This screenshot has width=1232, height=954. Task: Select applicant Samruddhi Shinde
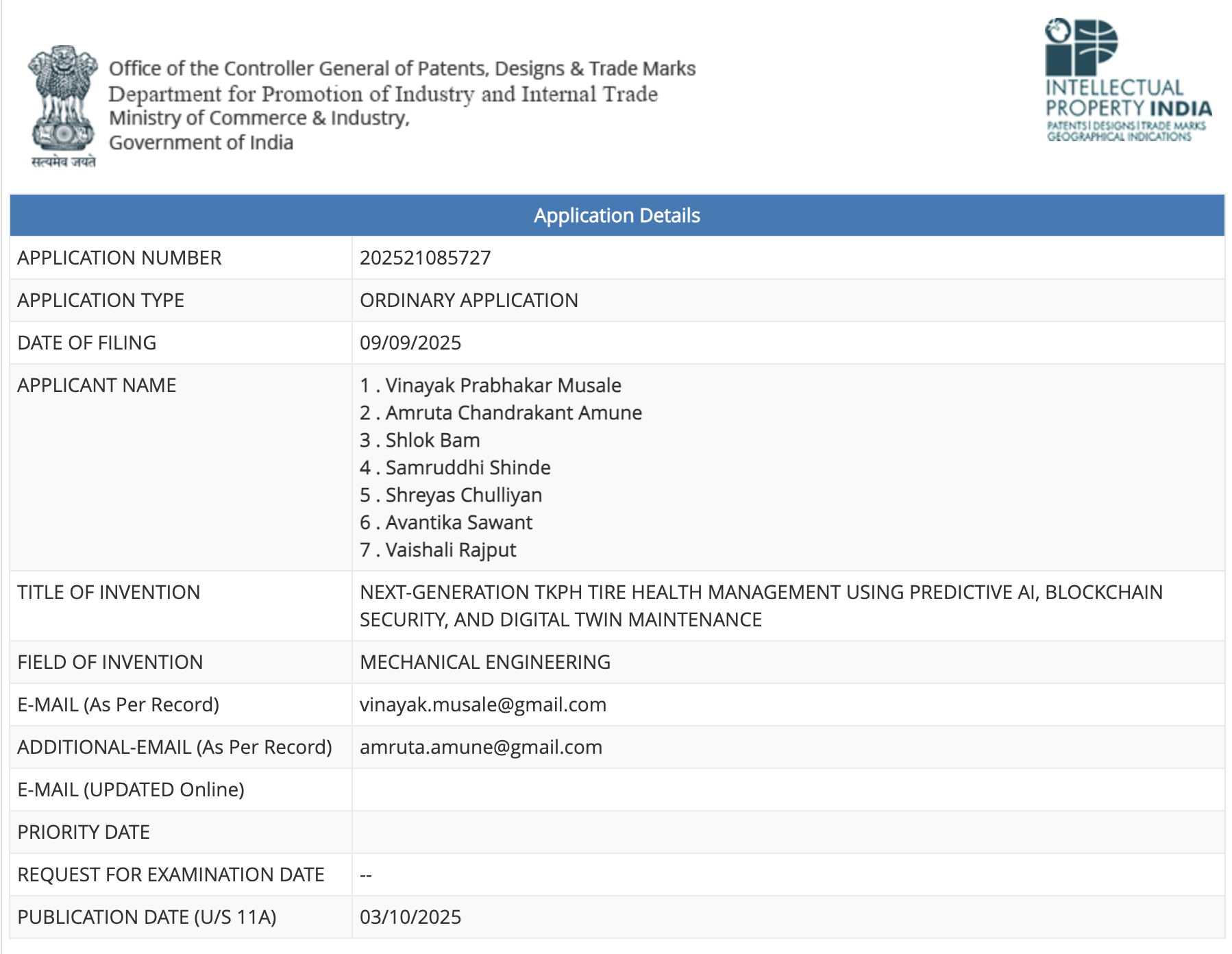click(468, 467)
